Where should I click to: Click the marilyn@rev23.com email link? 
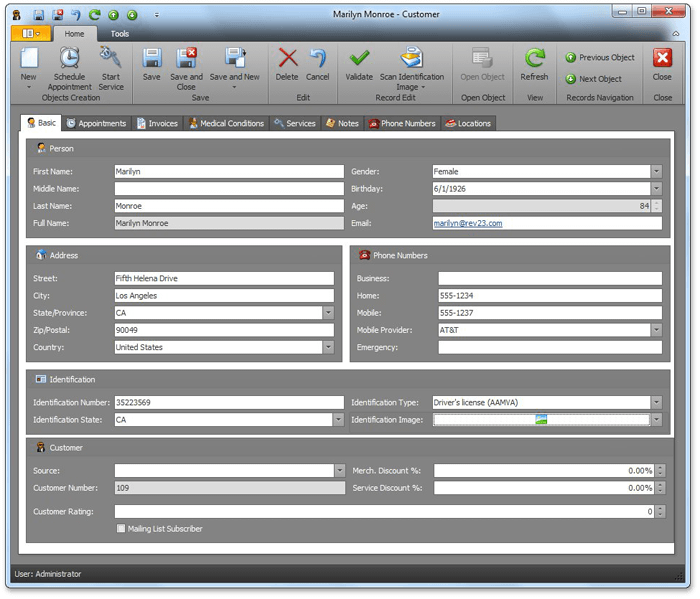(x=467, y=223)
